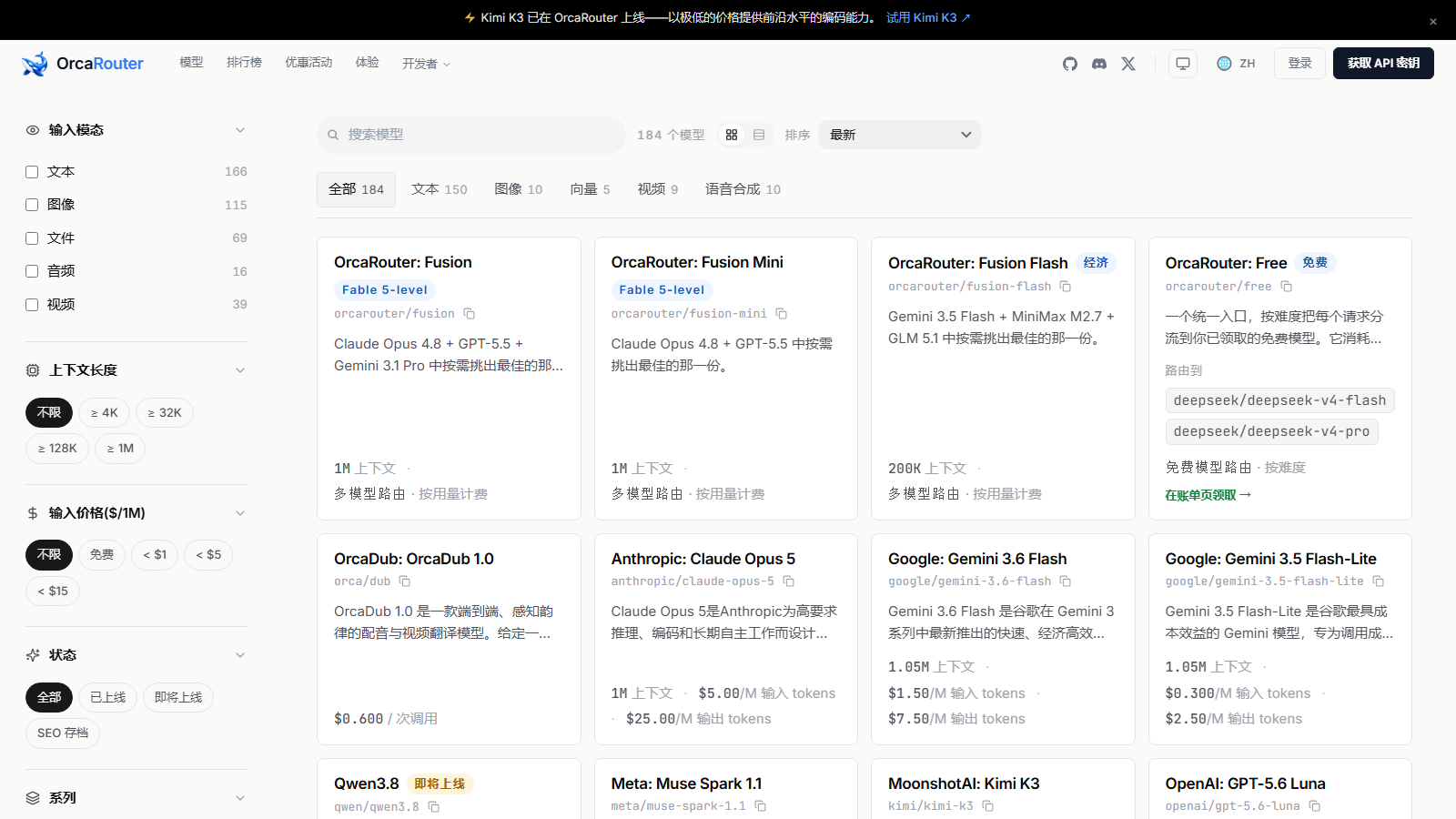Click the deepseek/deepseek-v4-flash route tag
1456x819 pixels.
1279,400
